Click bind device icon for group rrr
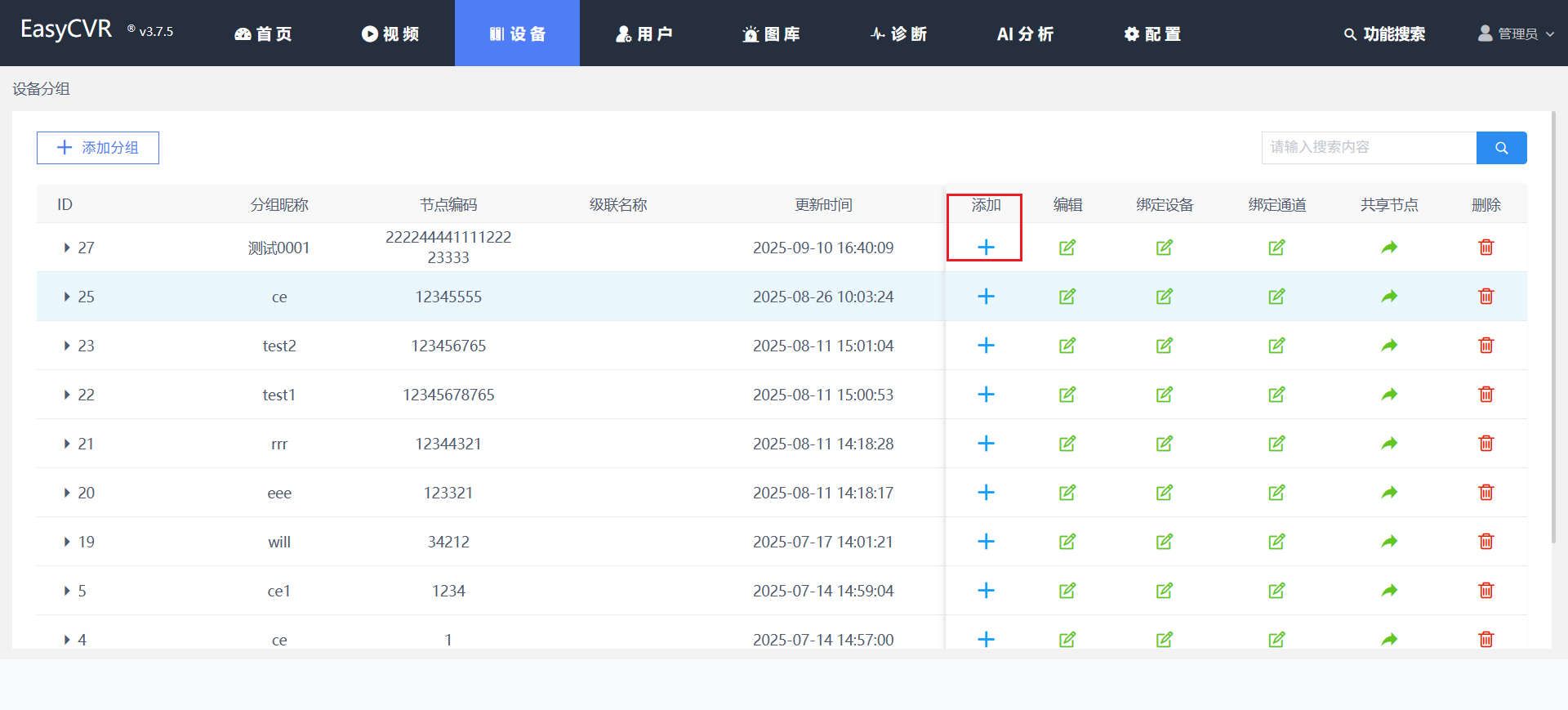This screenshot has height=710, width=1568. [1164, 444]
